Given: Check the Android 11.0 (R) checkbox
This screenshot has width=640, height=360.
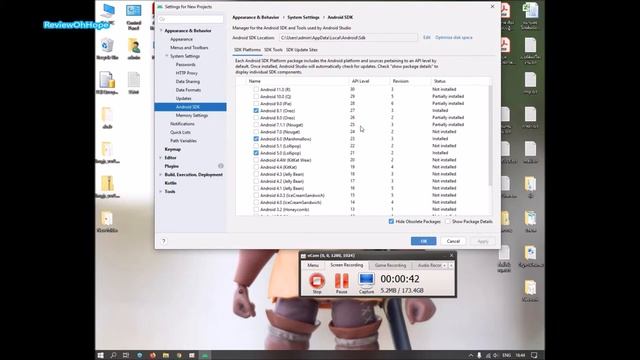Looking at the screenshot, I should point(256,89).
